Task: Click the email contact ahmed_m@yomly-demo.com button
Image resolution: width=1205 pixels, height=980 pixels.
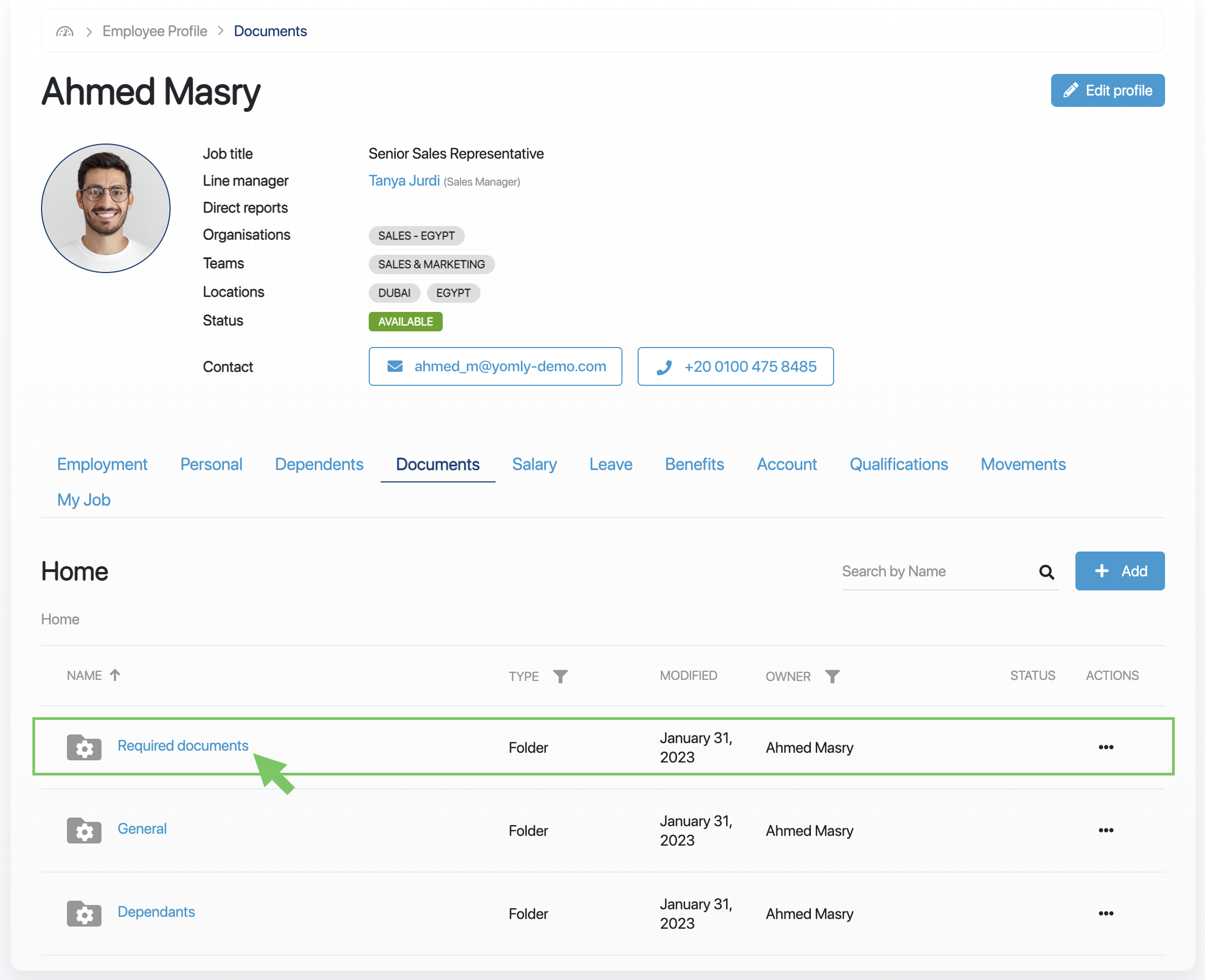Action: pyautogui.click(x=495, y=366)
